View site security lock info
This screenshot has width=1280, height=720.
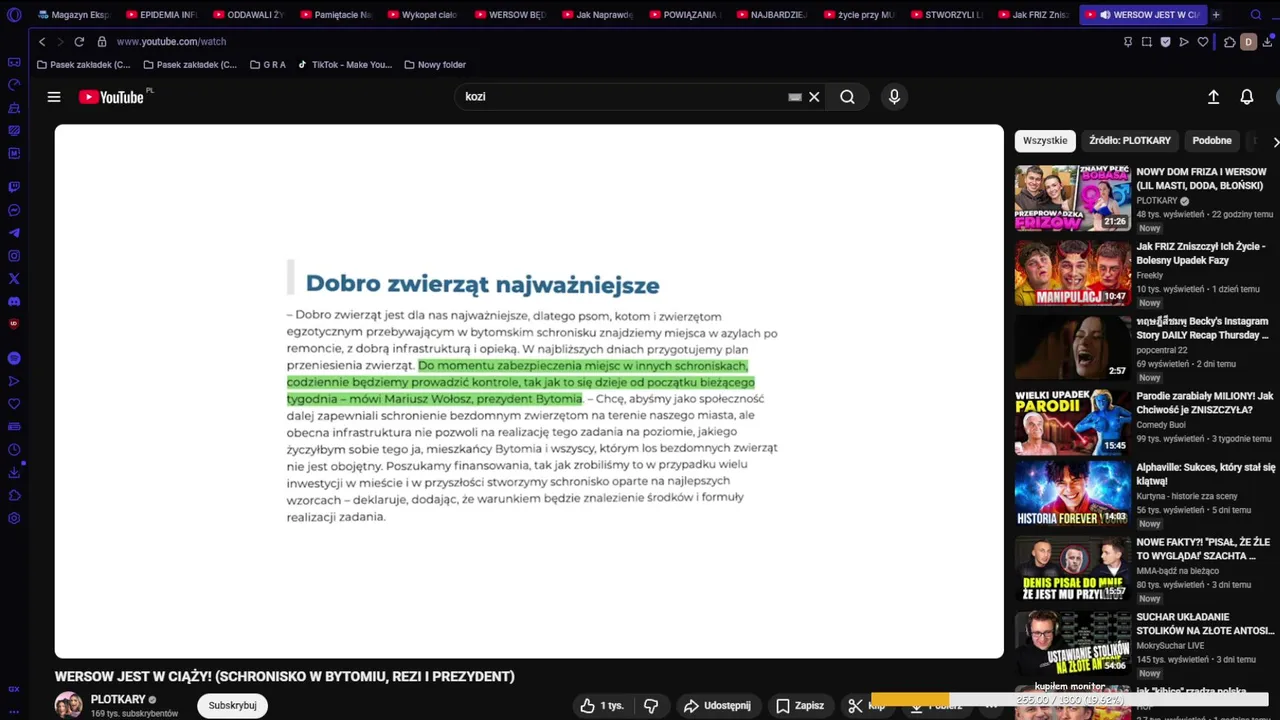point(102,42)
